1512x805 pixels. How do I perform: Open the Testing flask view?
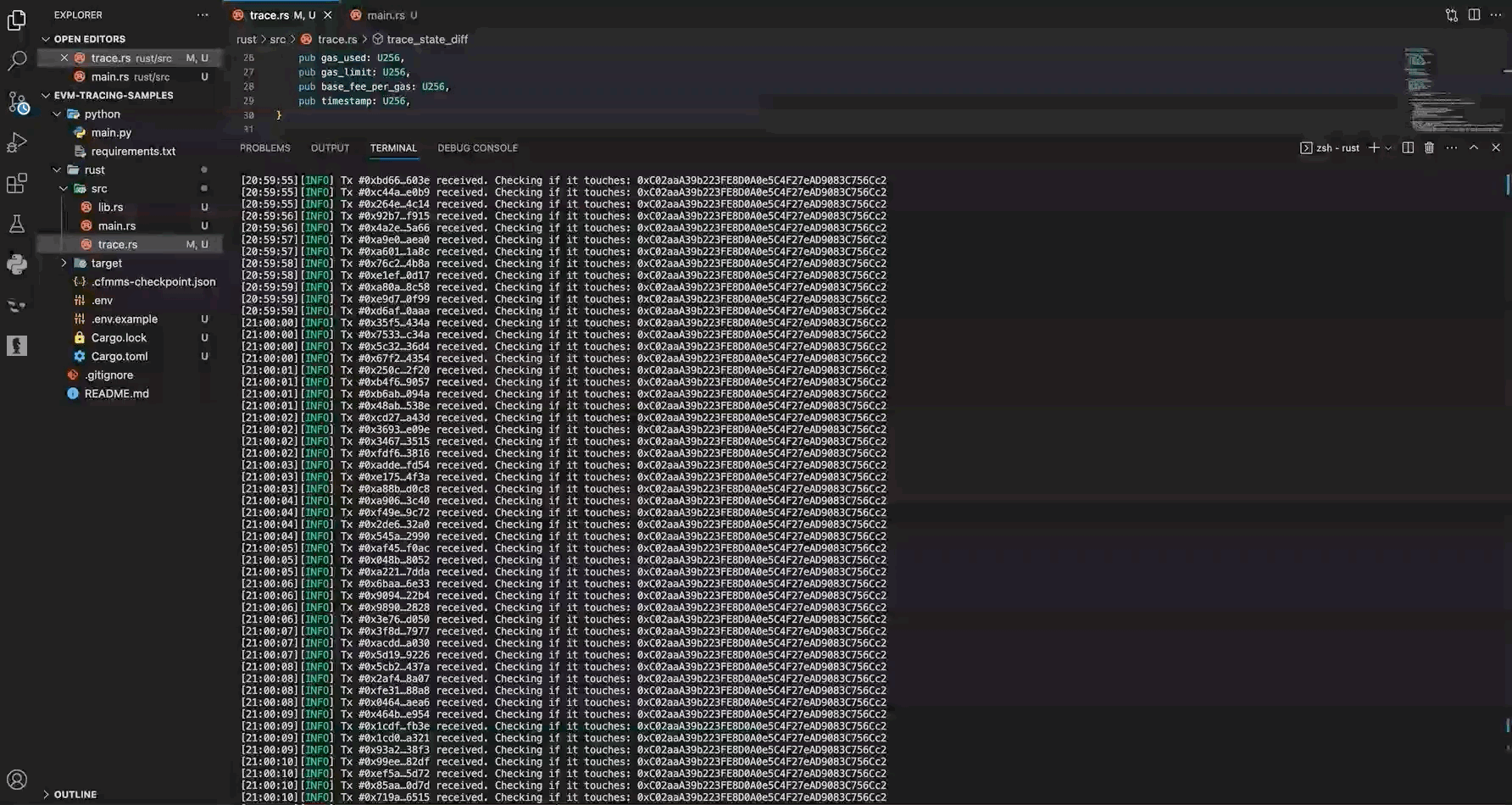pos(17,224)
